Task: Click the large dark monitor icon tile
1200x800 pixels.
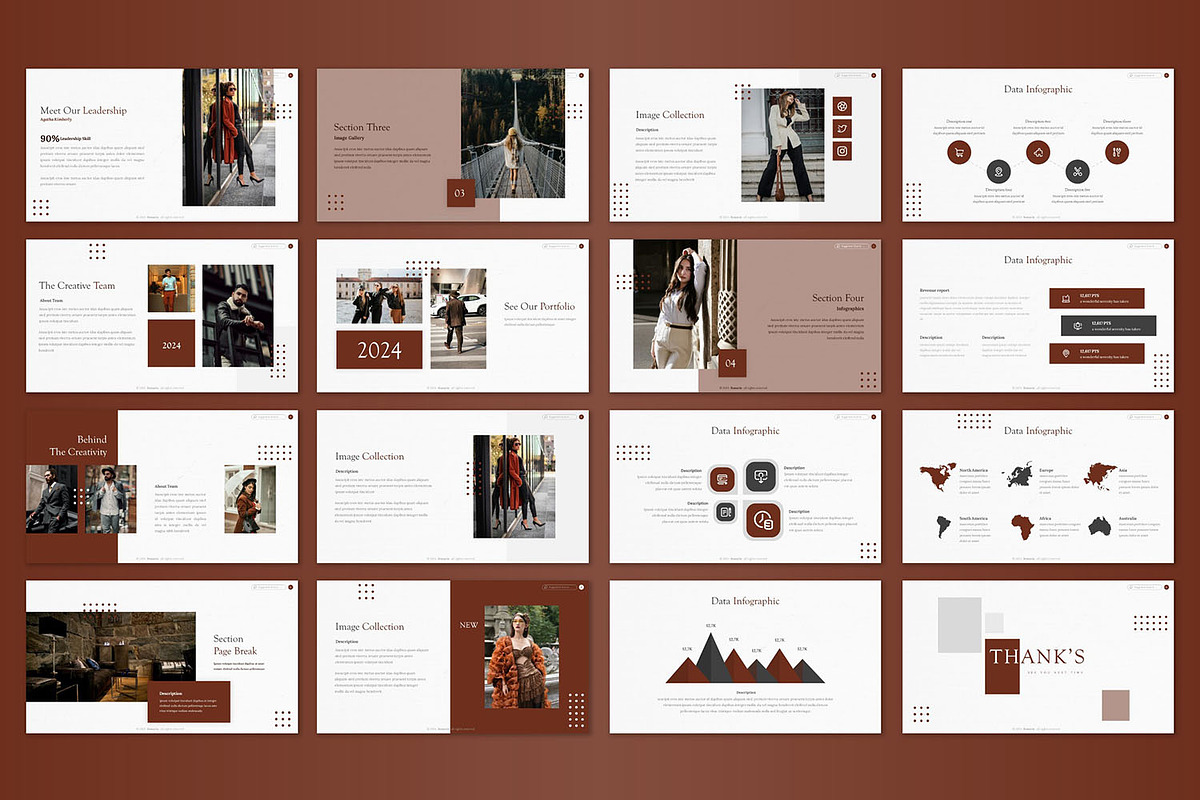Action: pos(761,476)
